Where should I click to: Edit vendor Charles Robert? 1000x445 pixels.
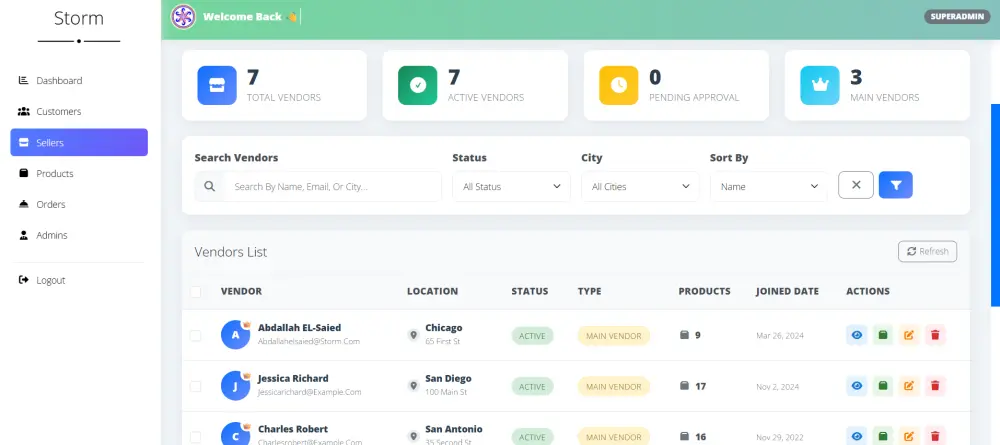tap(909, 436)
